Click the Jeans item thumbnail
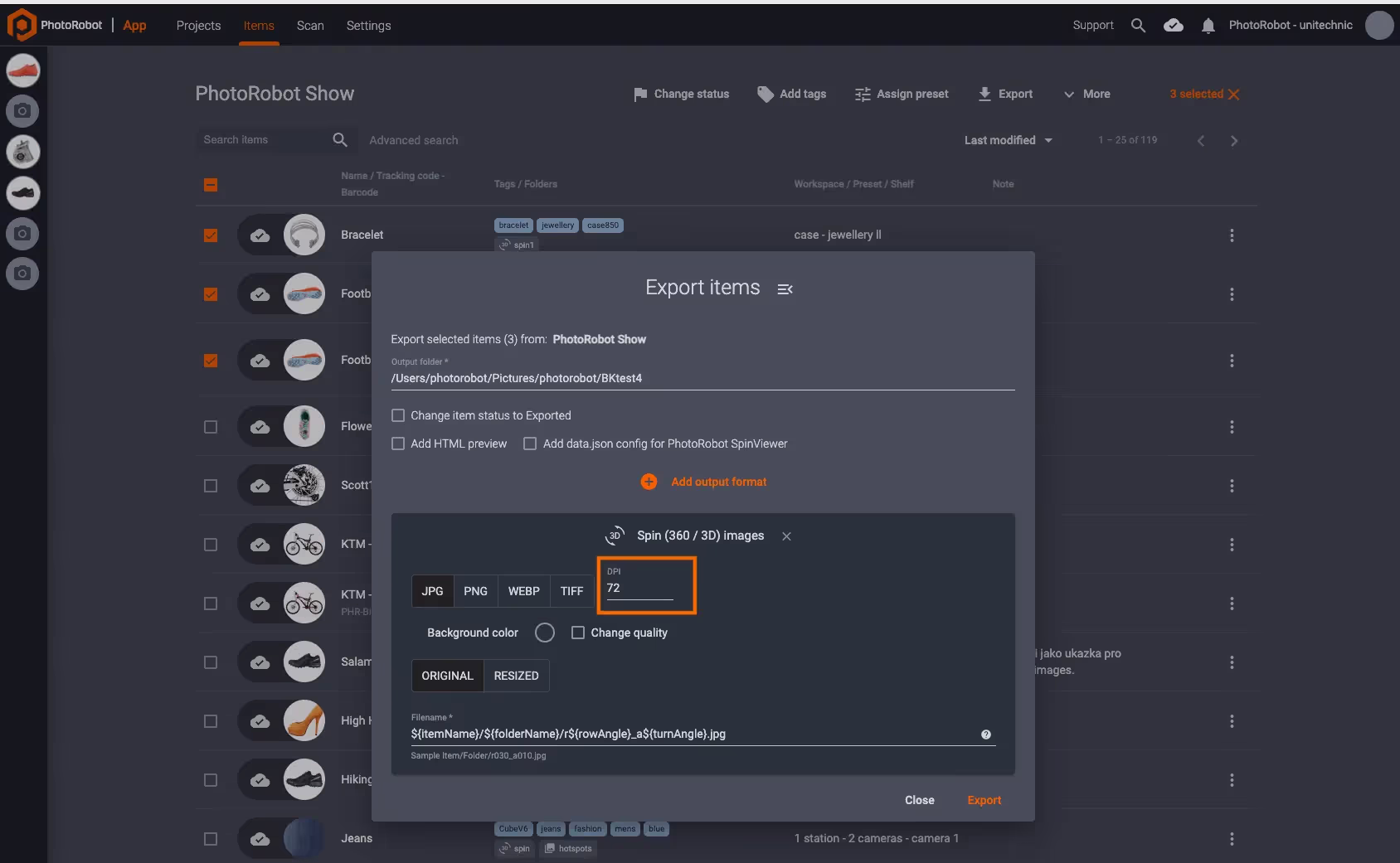Image resolution: width=1400 pixels, height=863 pixels. pos(304,838)
